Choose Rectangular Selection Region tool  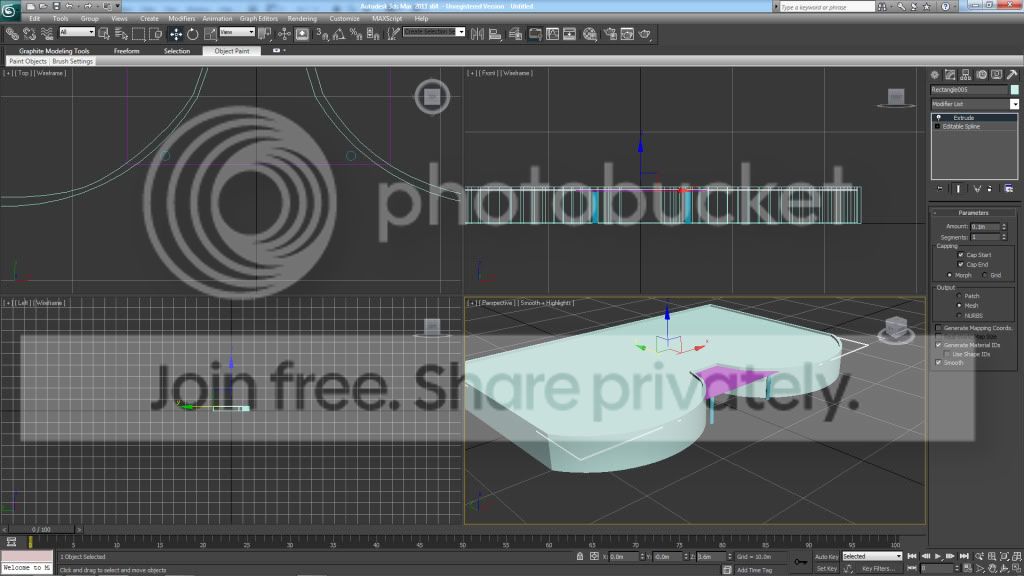click(x=138, y=34)
